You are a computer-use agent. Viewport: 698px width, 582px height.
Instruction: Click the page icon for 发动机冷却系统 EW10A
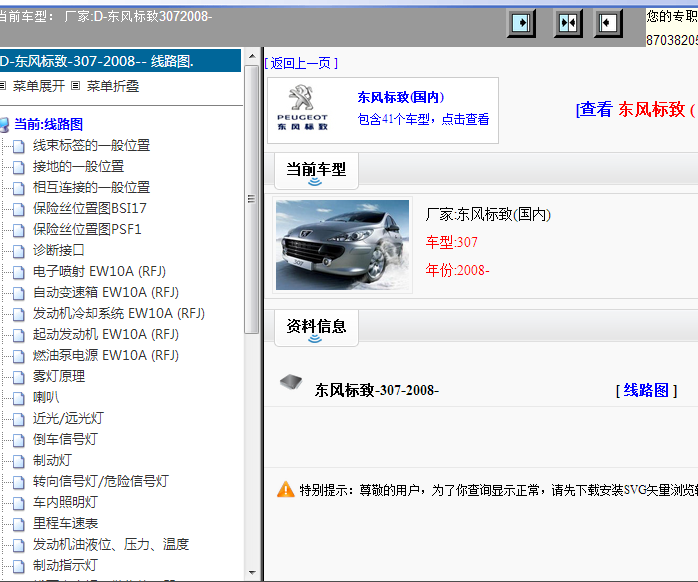click(18, 314)
